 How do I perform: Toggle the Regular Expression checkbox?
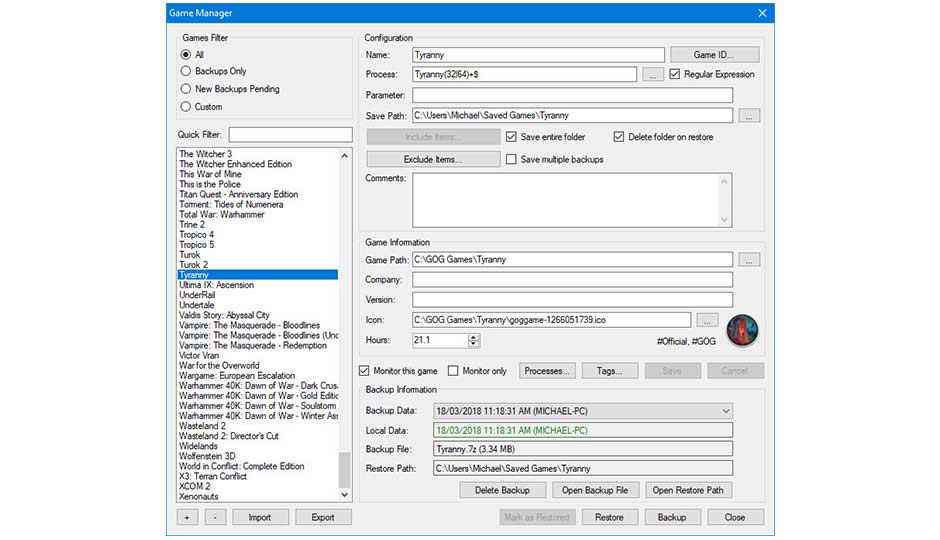tap(675, 74)
